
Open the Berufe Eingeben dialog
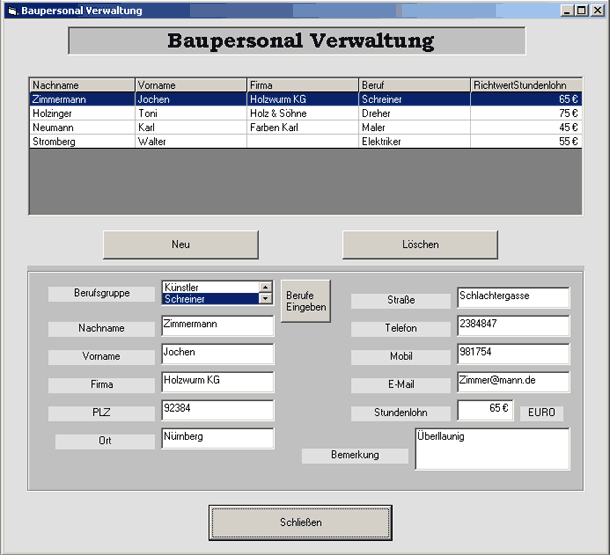(x=305, y=301)
